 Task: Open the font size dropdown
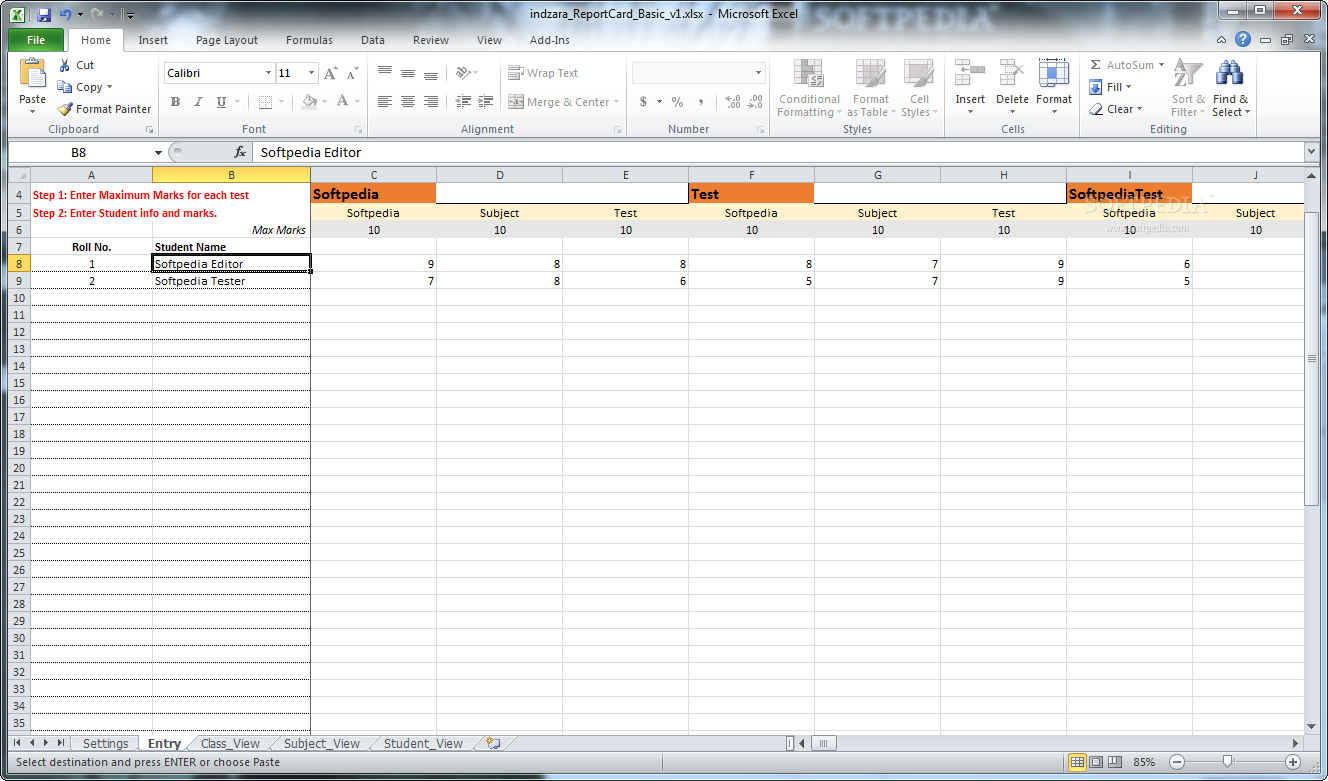pos(312,73)
